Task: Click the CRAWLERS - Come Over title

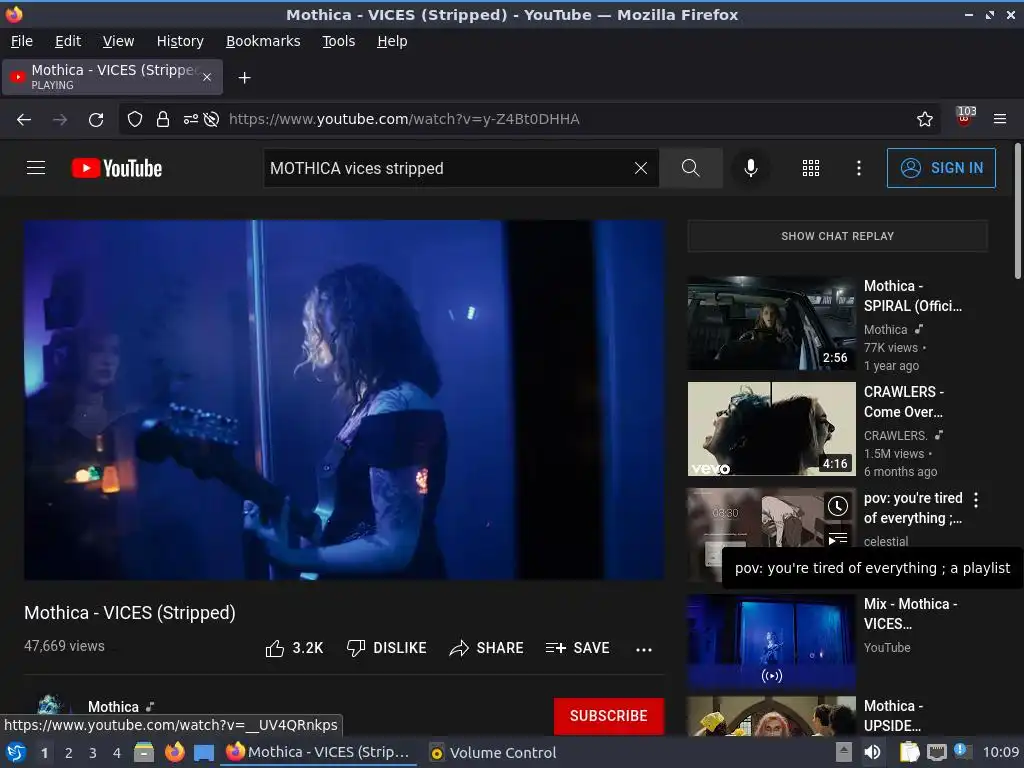Action: pyautogui.click(x=904, y=402)
